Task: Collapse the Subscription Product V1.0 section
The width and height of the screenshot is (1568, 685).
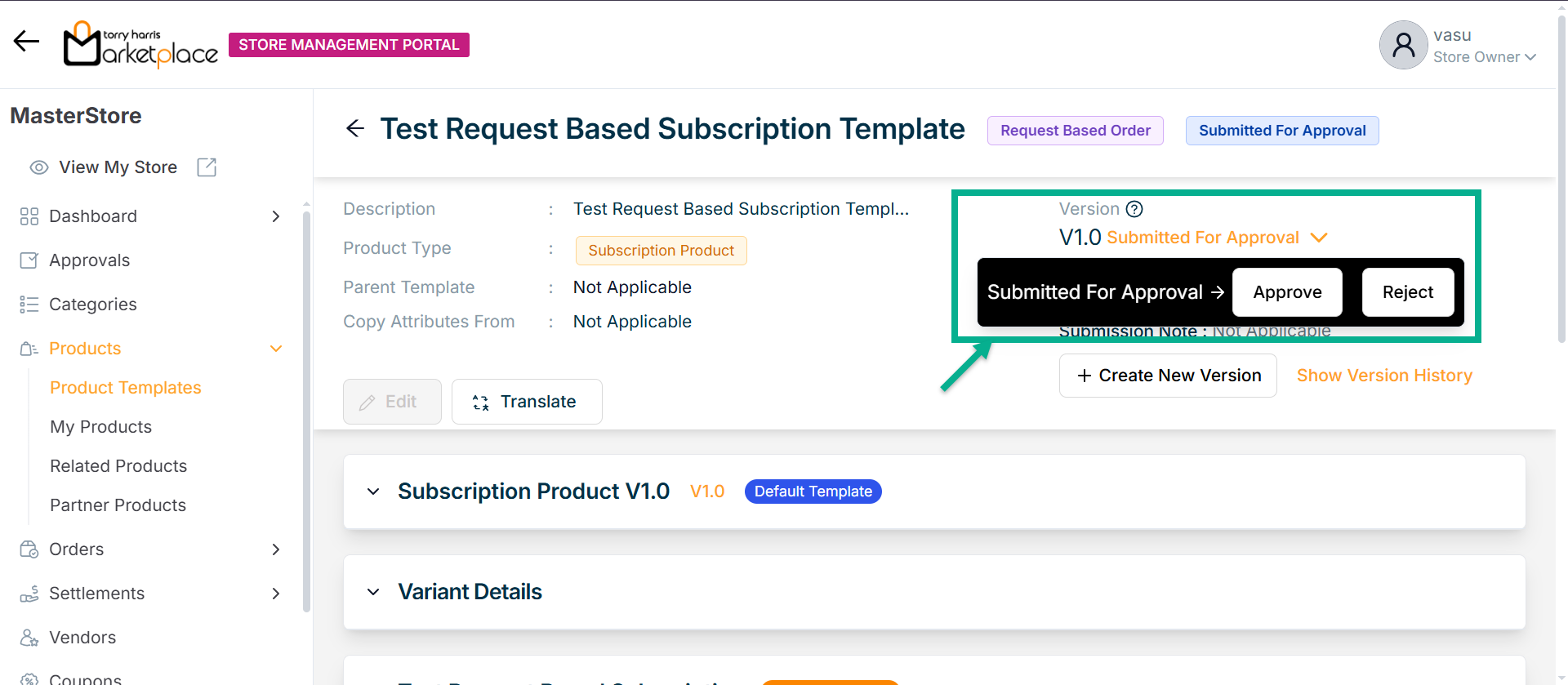Action: (x=373, y=492)
